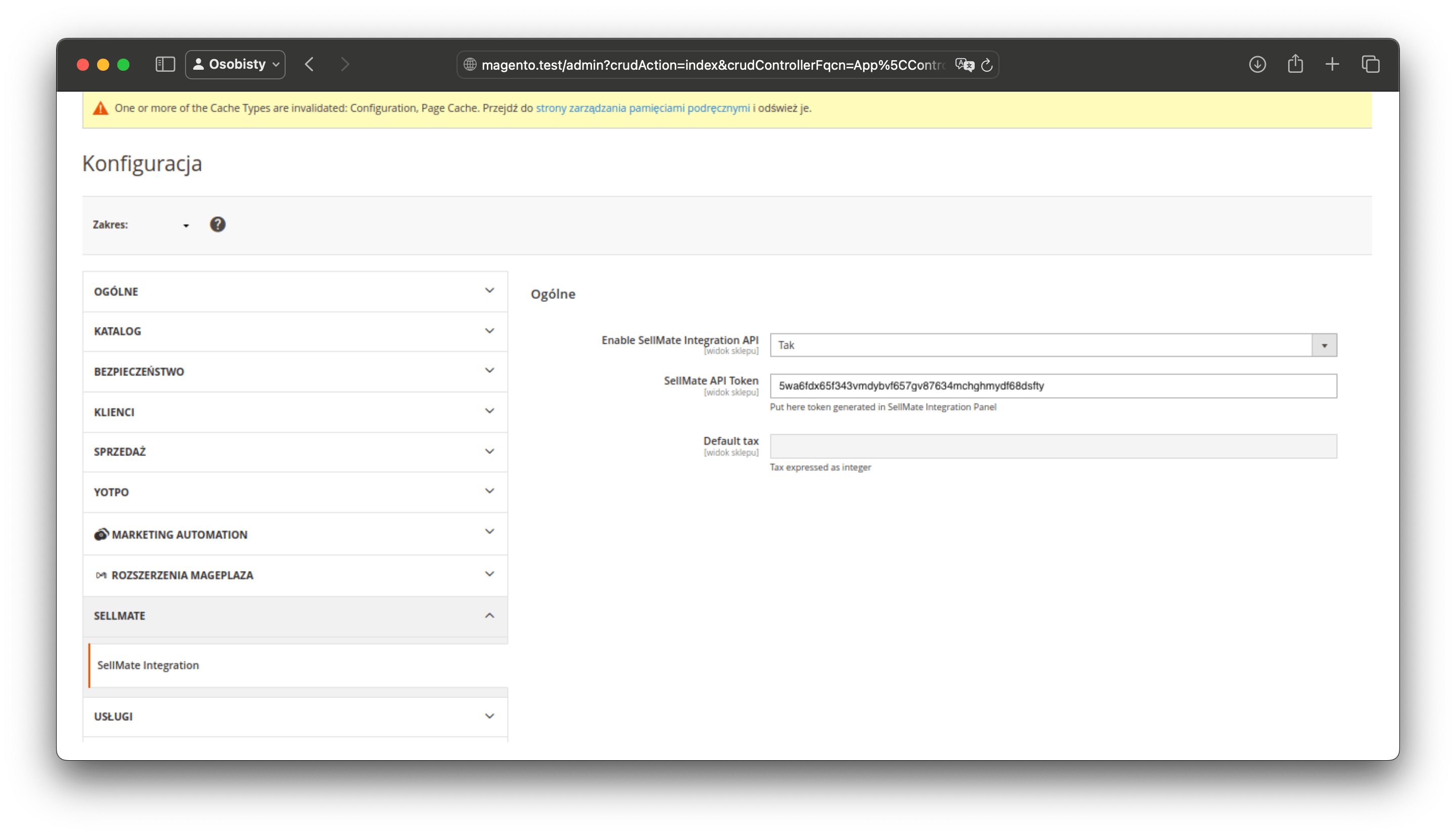Click the SellMate token hint text

[x=883, y=407]
